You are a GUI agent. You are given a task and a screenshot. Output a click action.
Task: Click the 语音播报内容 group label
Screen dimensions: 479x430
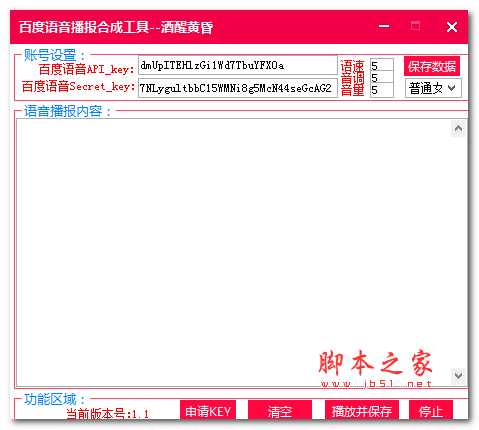click(68, 111)
